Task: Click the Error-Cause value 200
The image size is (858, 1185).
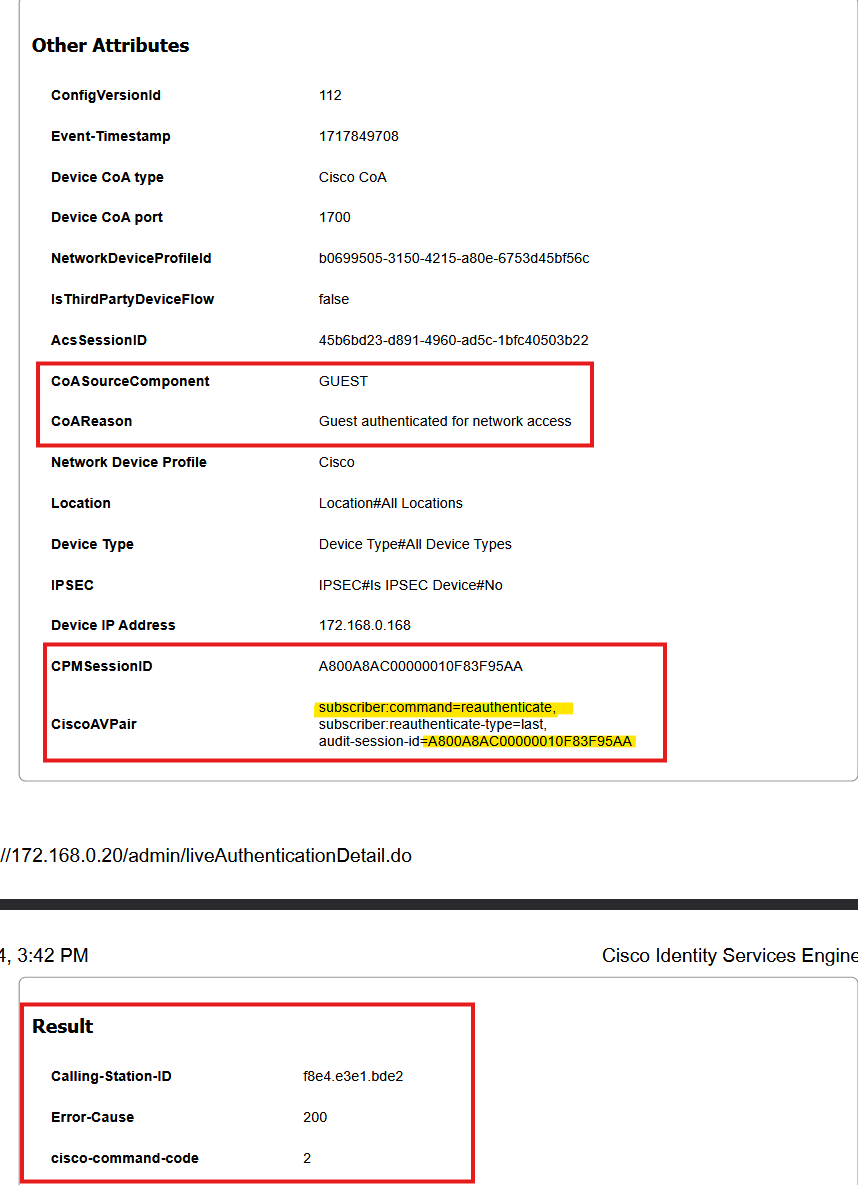Action: point(315,1118)
